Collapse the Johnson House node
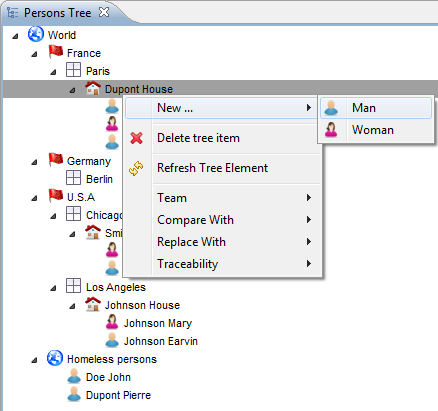Screen dimensions: 438x411 tap(72, 306)
